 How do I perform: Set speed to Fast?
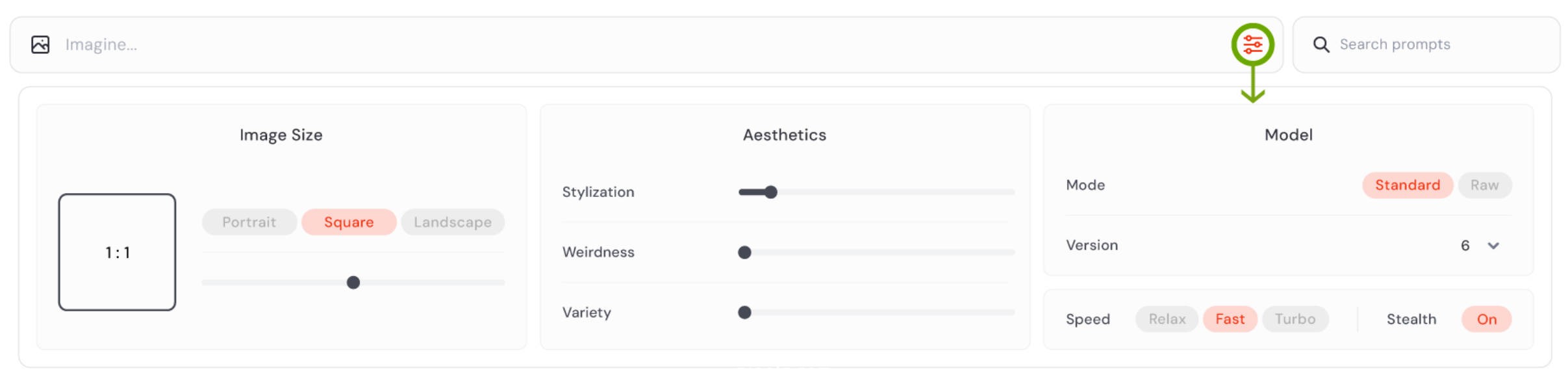[x=1230, y=319]
